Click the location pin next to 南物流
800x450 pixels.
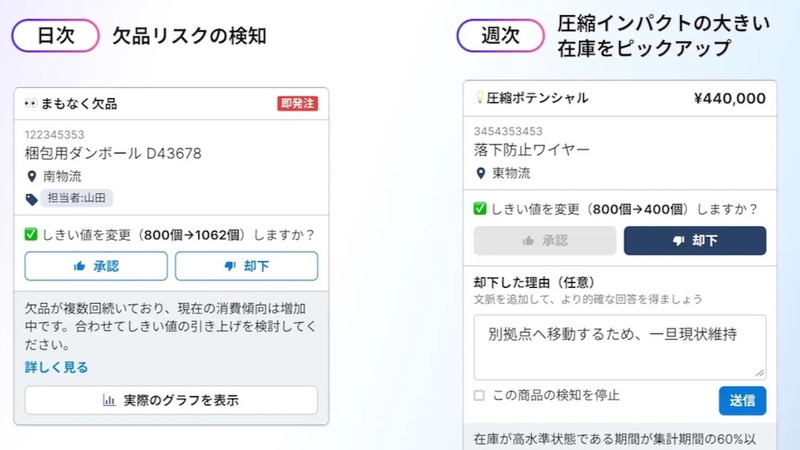tap(32, 177)
